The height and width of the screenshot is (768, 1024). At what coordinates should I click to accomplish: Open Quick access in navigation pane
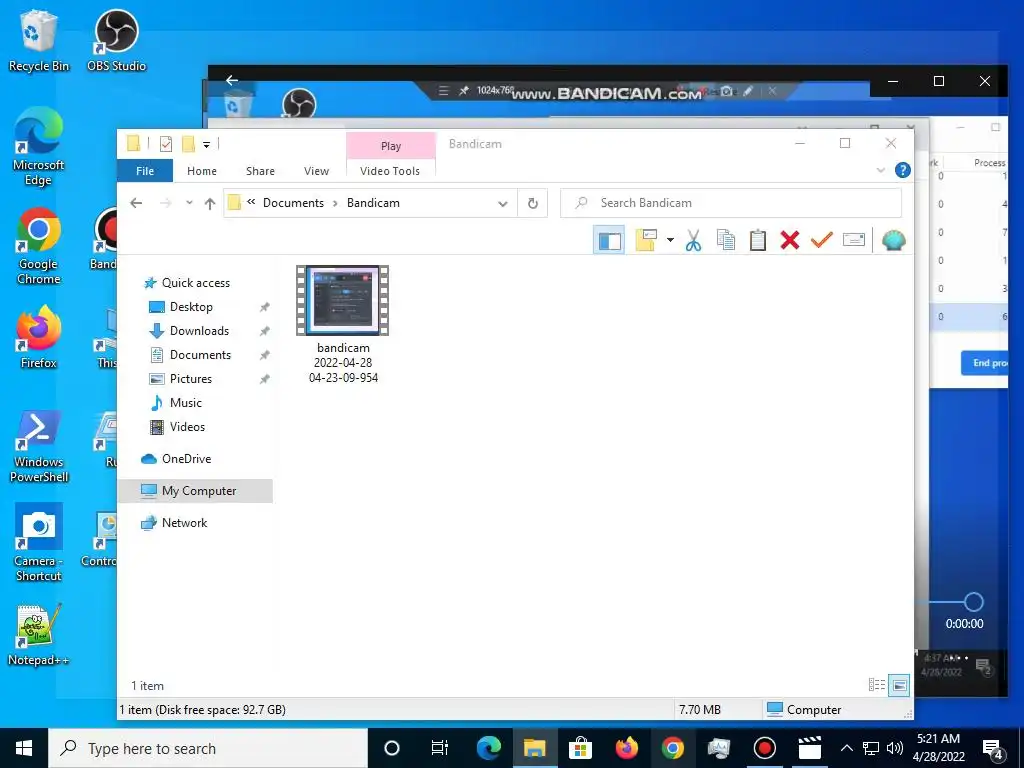tap(195, 283)
